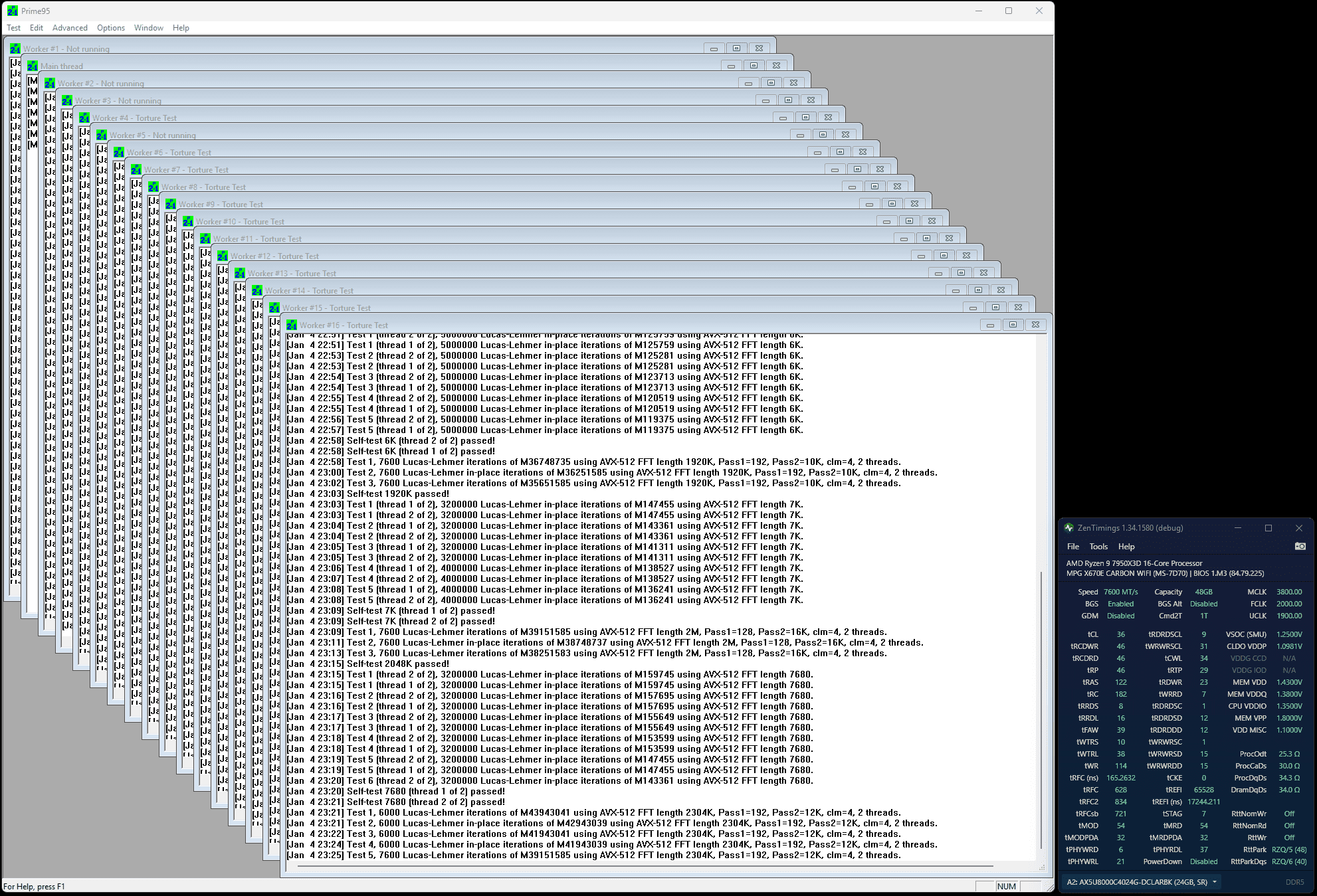Open the Window menu in Prime95
This screenshot has width=1317, height=896.
(x=148, y=28)
